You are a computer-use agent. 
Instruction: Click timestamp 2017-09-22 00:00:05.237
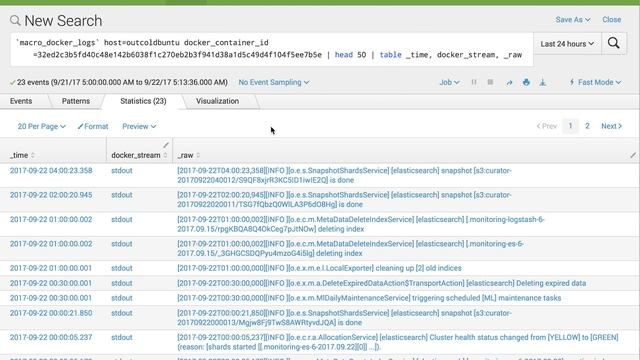51,338
